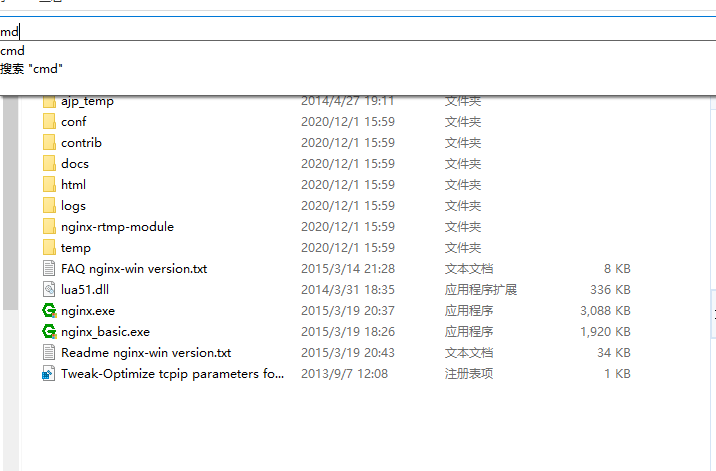
Task: Click the date '2013/9/7 12:08' of Tweak-Optimize file
Action: point(344,374)
